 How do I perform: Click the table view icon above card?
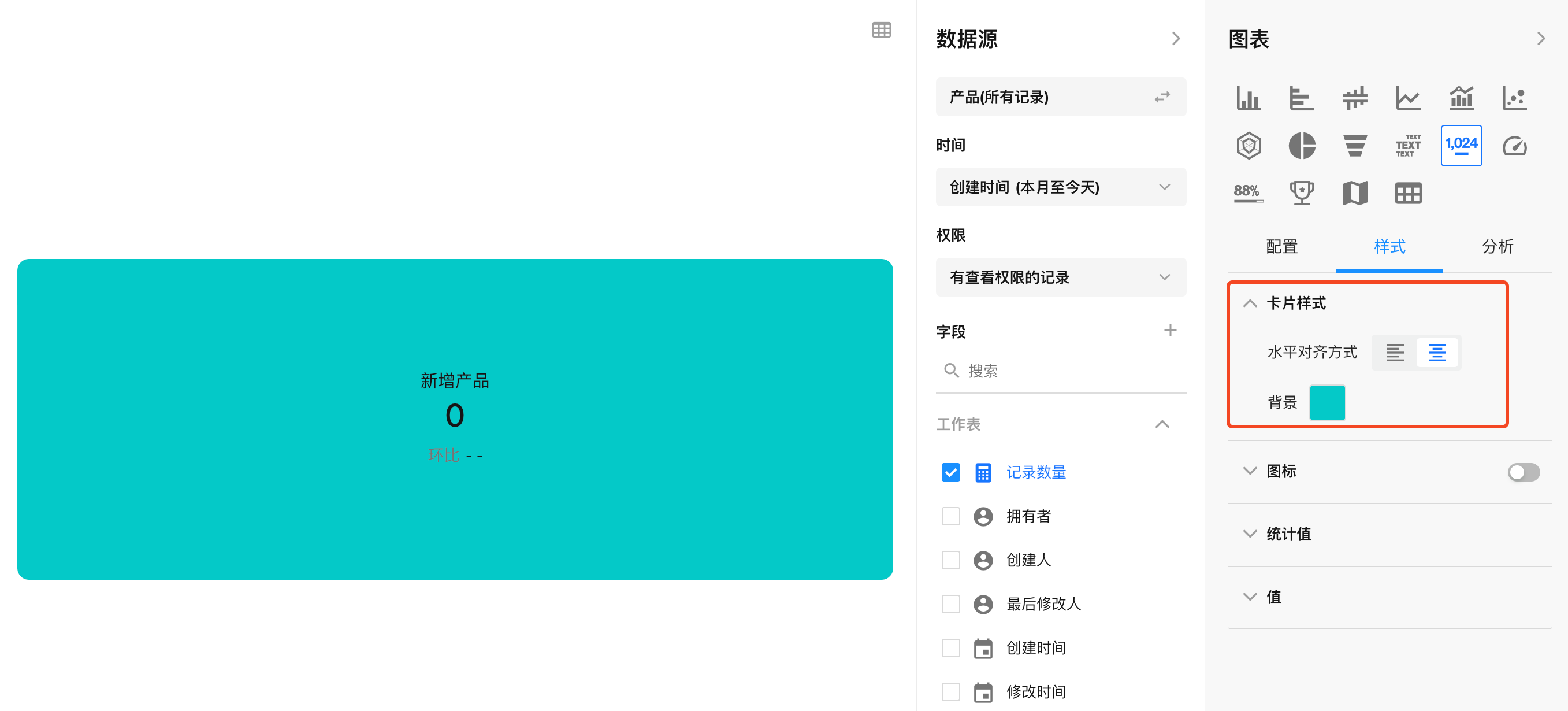(881, 30)
